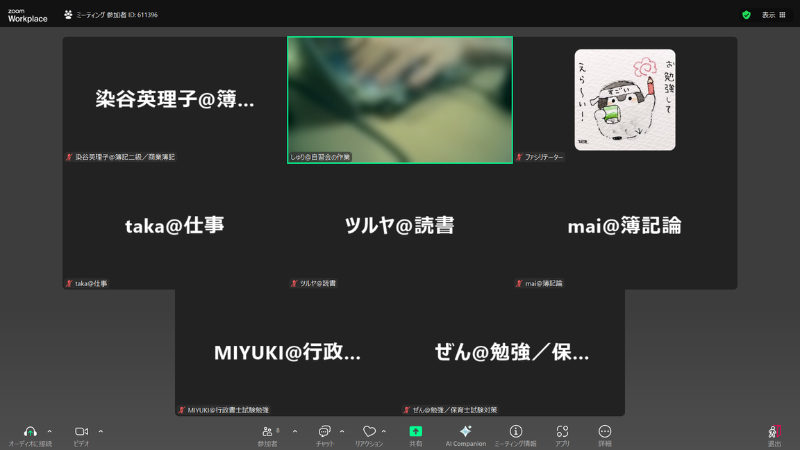
Task: Click muted mic icon for ファシリテーター
Action: pos(519,157)
